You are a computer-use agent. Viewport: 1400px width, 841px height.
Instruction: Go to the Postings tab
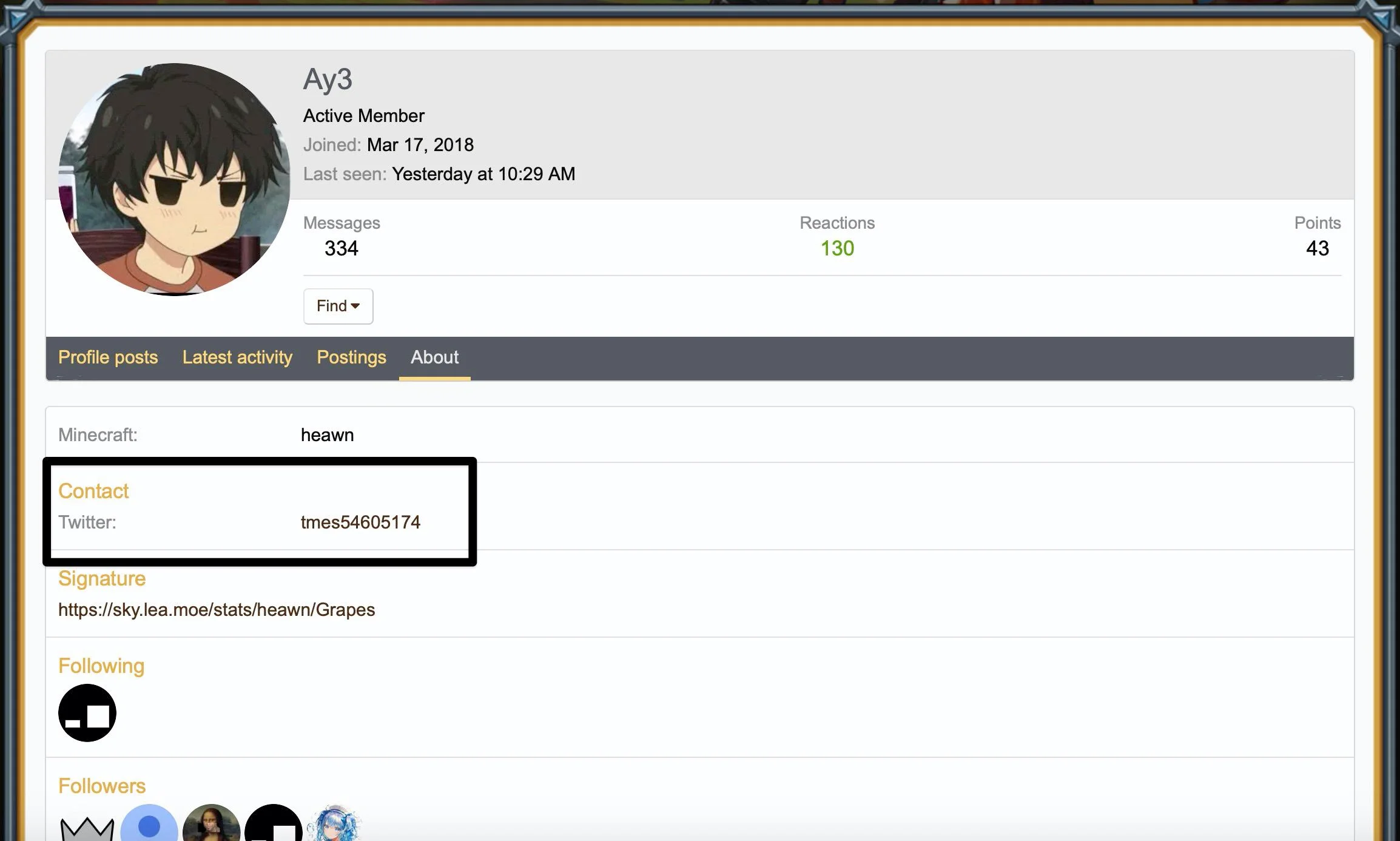(x=351, y=357)
